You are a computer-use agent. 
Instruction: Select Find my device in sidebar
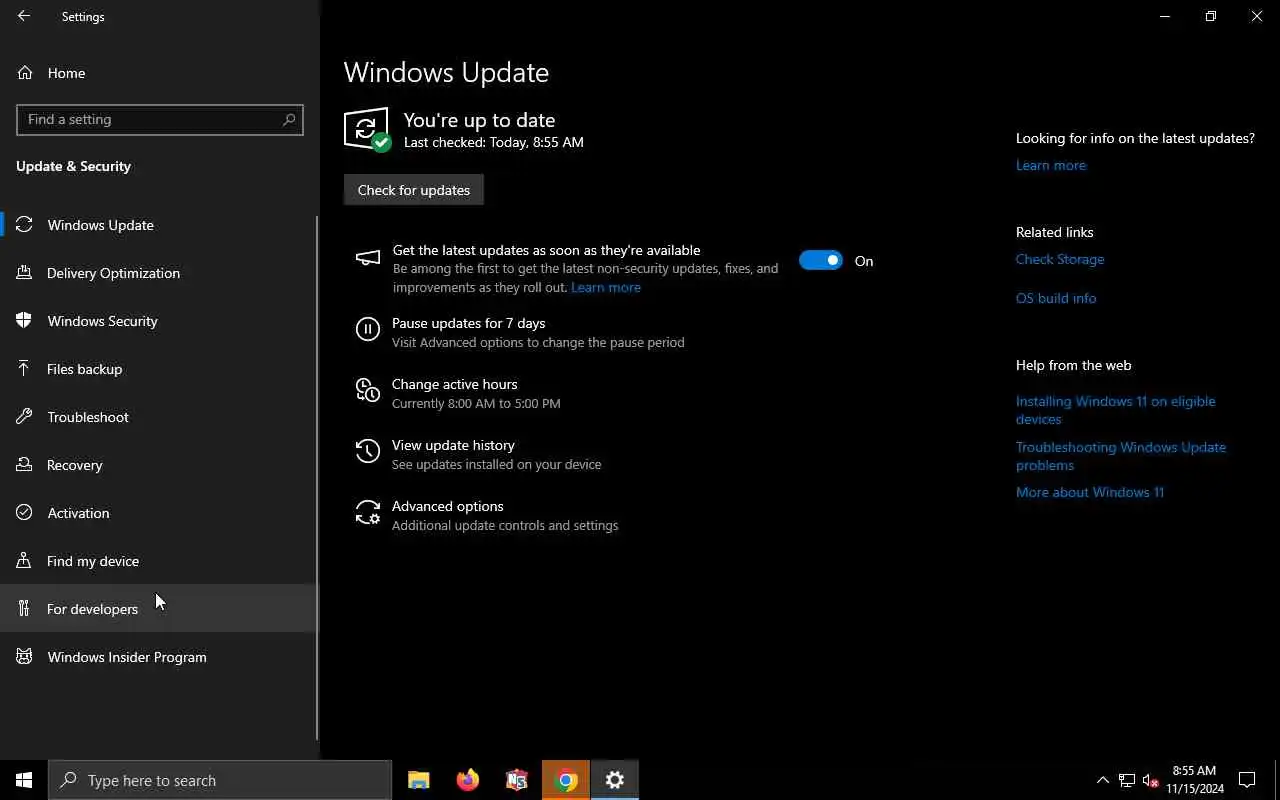(x=160, y=561)
